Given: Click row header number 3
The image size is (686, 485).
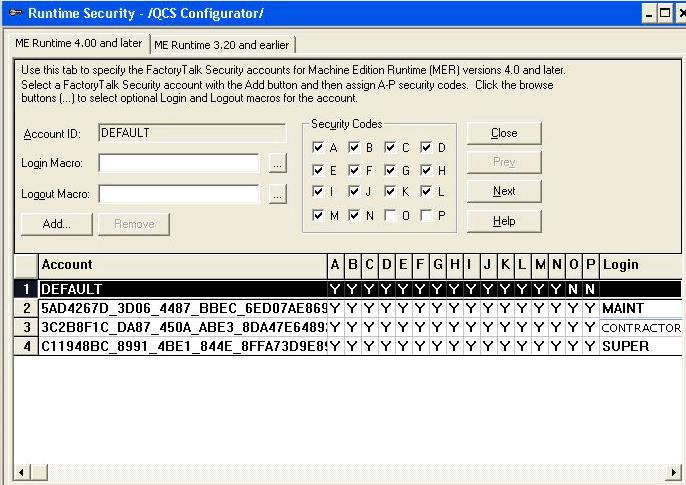Looking at the screenshot, I should pos(26,327).
